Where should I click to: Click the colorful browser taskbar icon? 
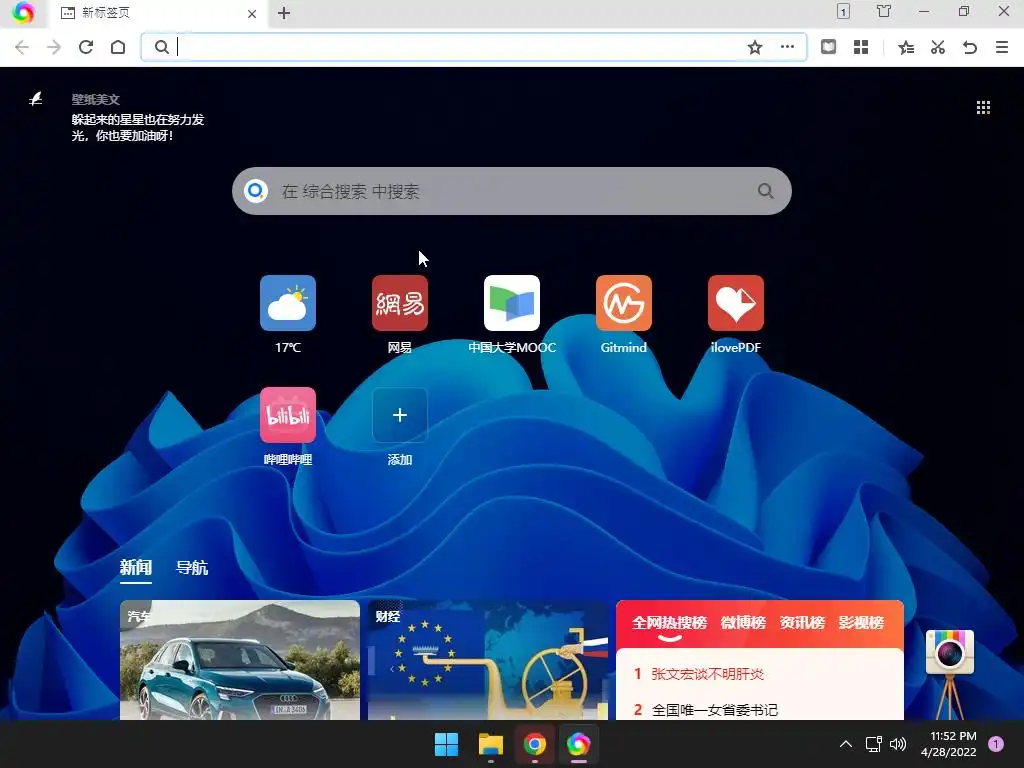click(579, 744)
